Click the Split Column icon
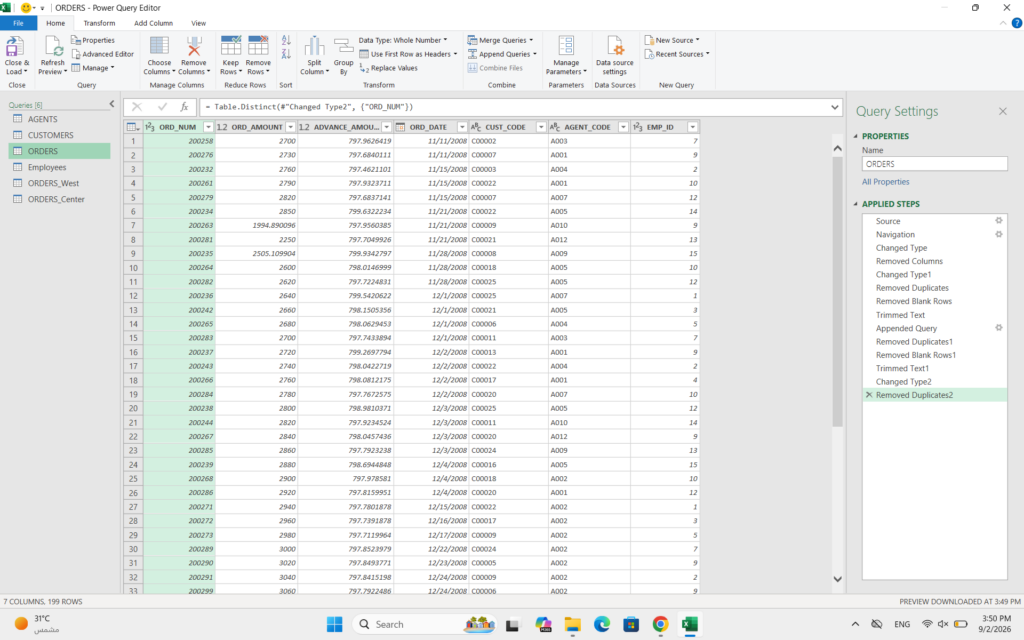This screenshot has width=1024, height=640. pos(314,46)
